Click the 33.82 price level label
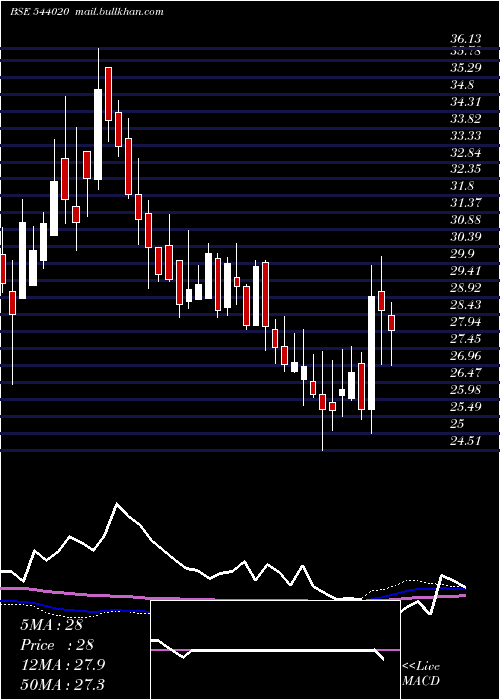 [466, 119]
